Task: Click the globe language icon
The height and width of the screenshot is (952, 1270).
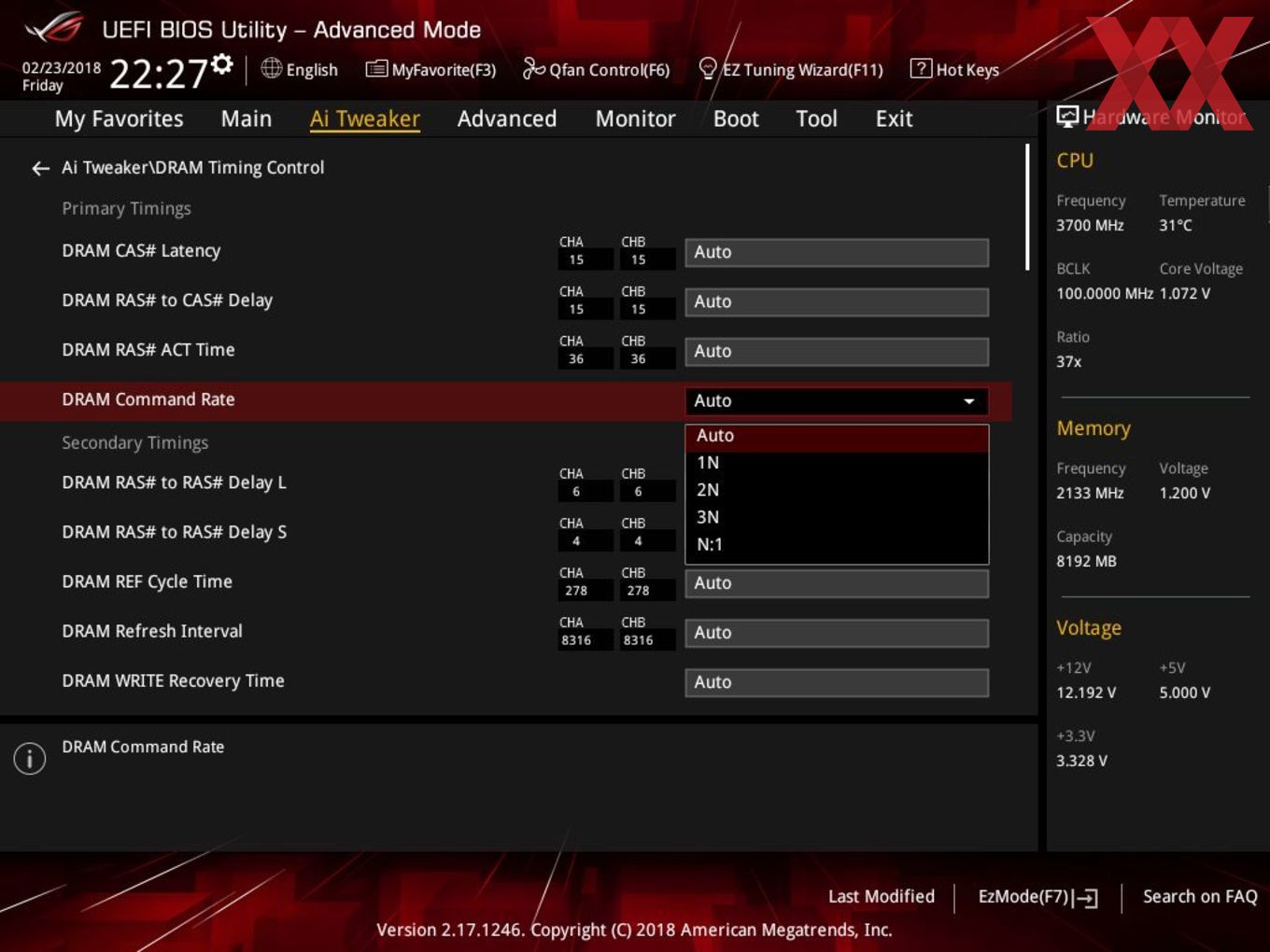Action: point(272,68)
